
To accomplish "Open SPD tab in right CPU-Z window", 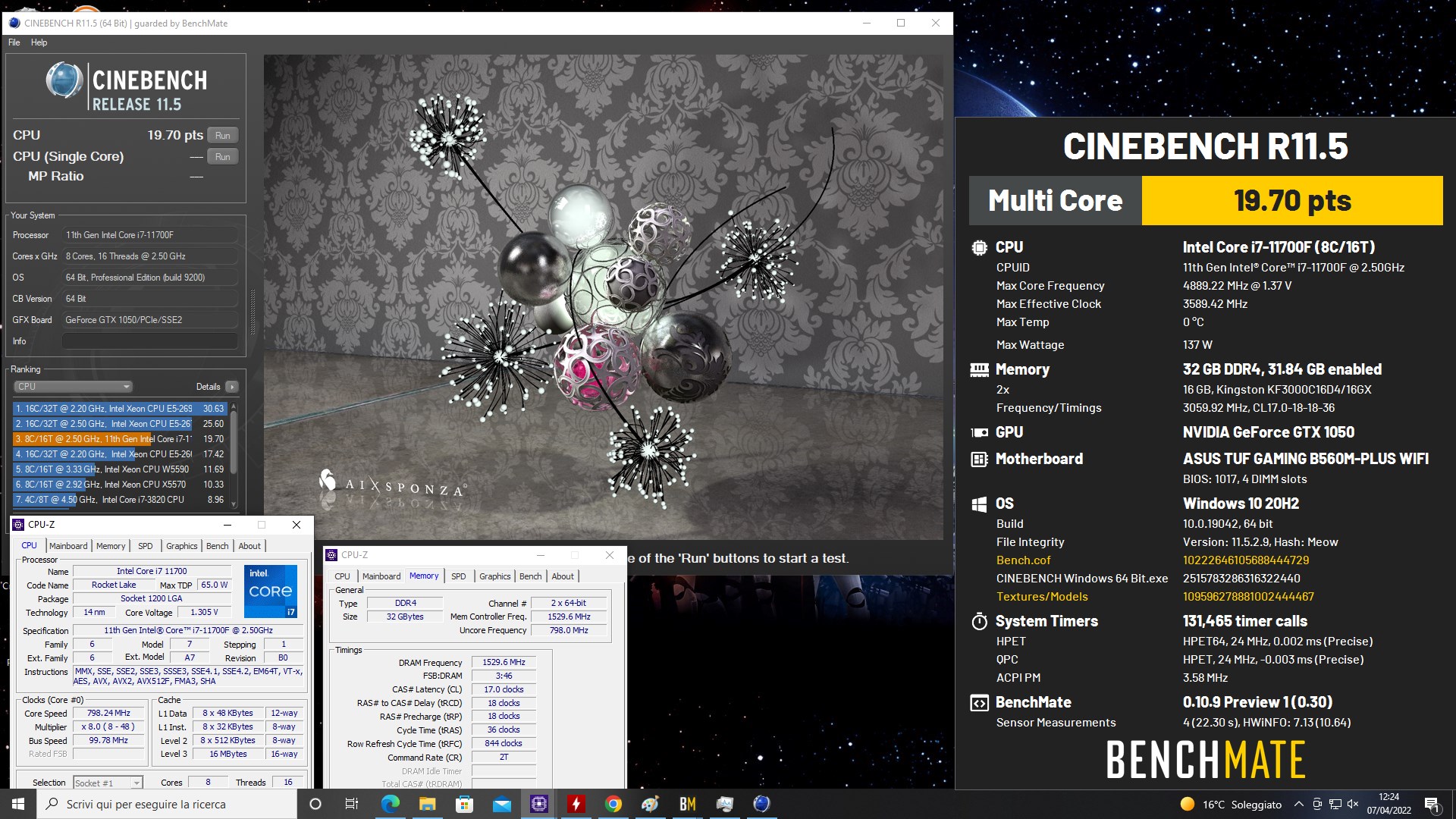I will coord(459,576).
